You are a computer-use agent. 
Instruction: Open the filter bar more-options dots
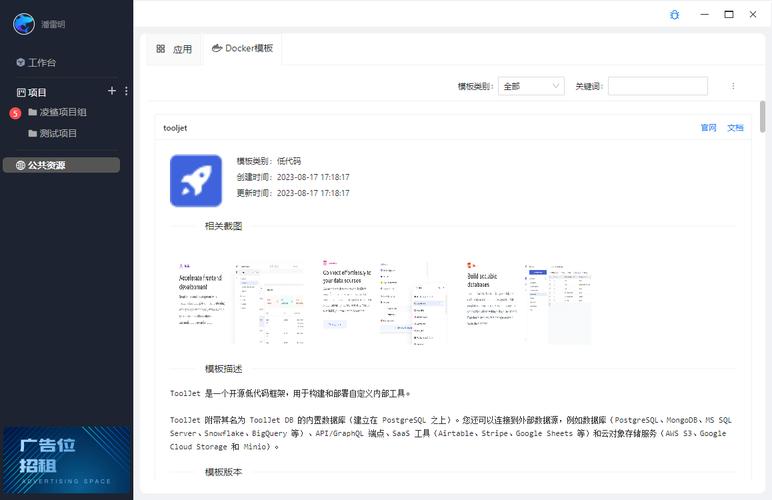pos(733,86)
